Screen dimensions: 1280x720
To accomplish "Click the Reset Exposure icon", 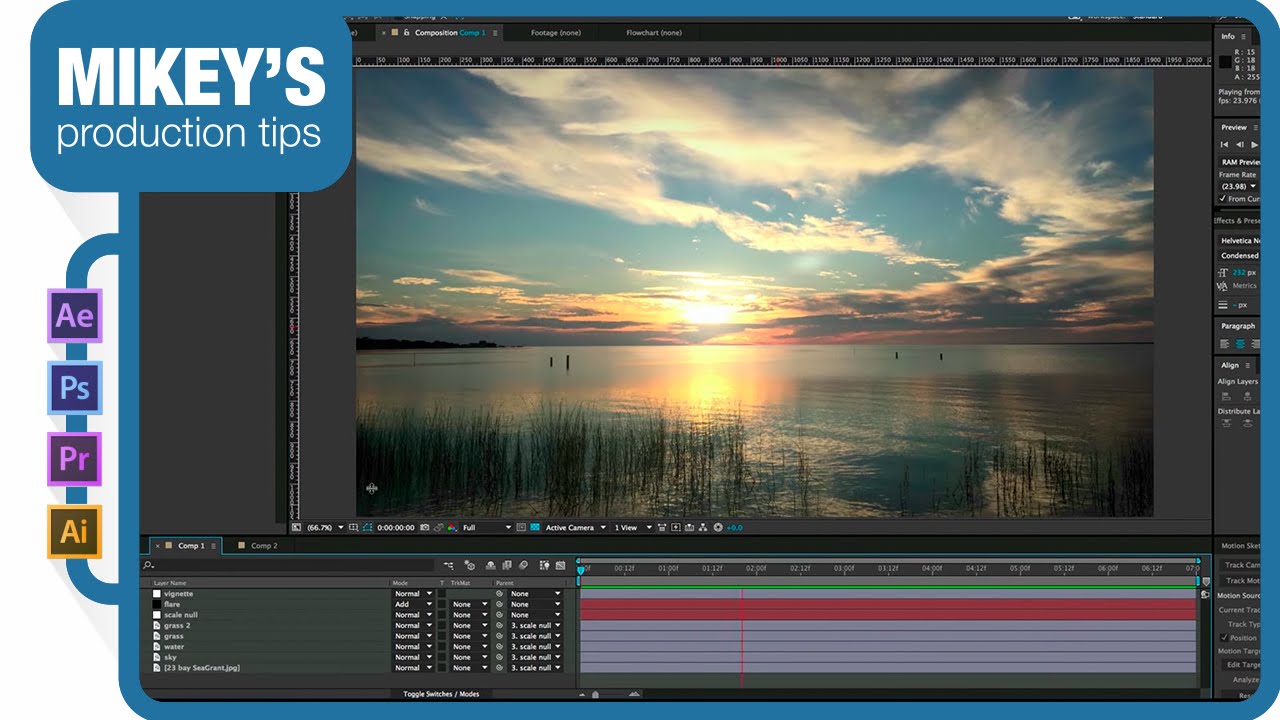I will pyautogui.click(x=718, y=527).
